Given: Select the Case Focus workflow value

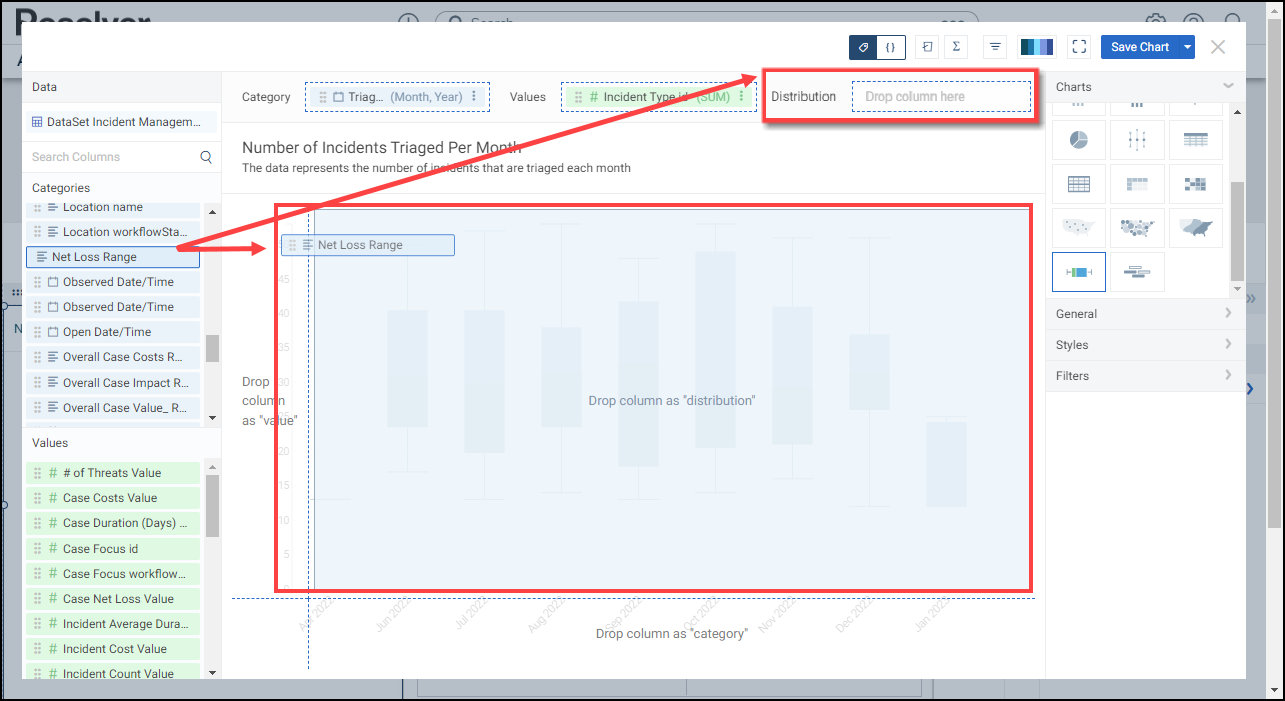Looking at the screenshot, I should tap(113, 574).
